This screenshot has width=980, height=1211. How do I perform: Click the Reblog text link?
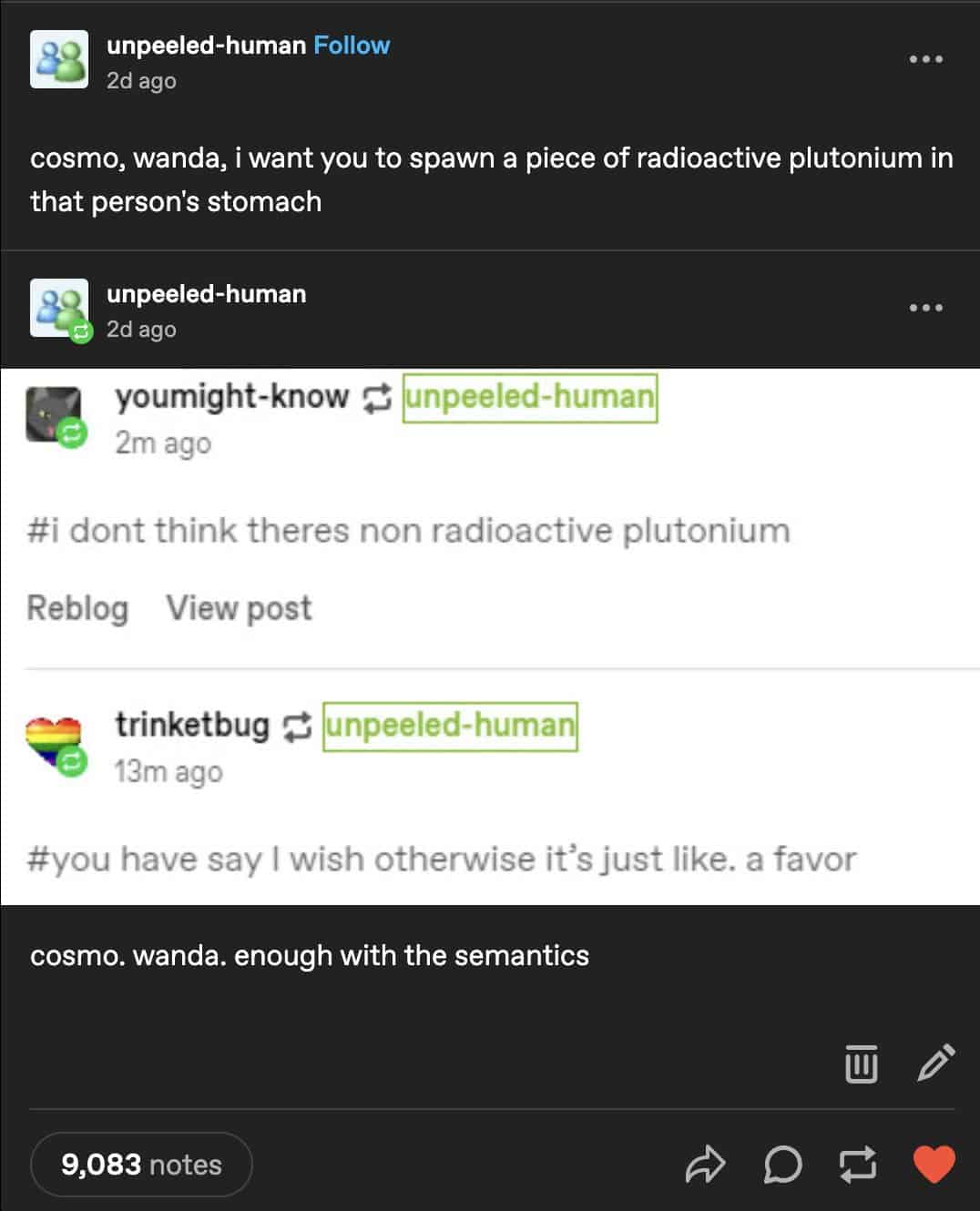pos(77,607)
